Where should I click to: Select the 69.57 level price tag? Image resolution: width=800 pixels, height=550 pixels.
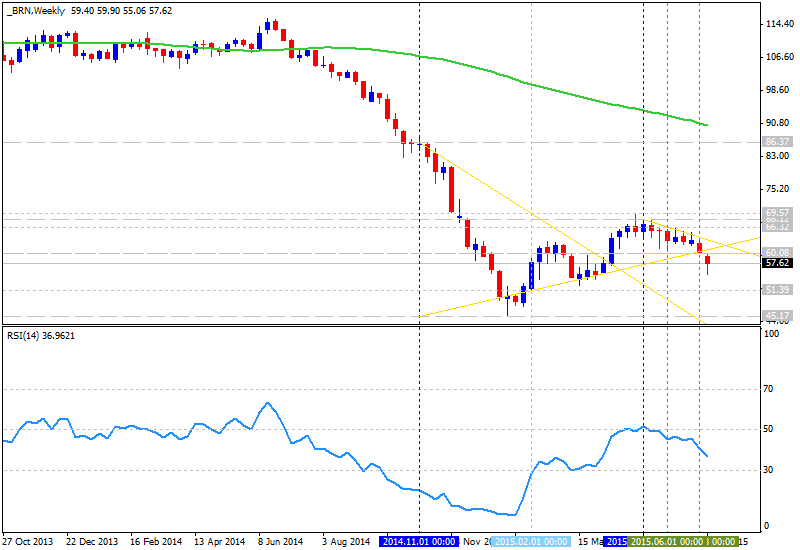pyautogui.click(x=778, y=212)
